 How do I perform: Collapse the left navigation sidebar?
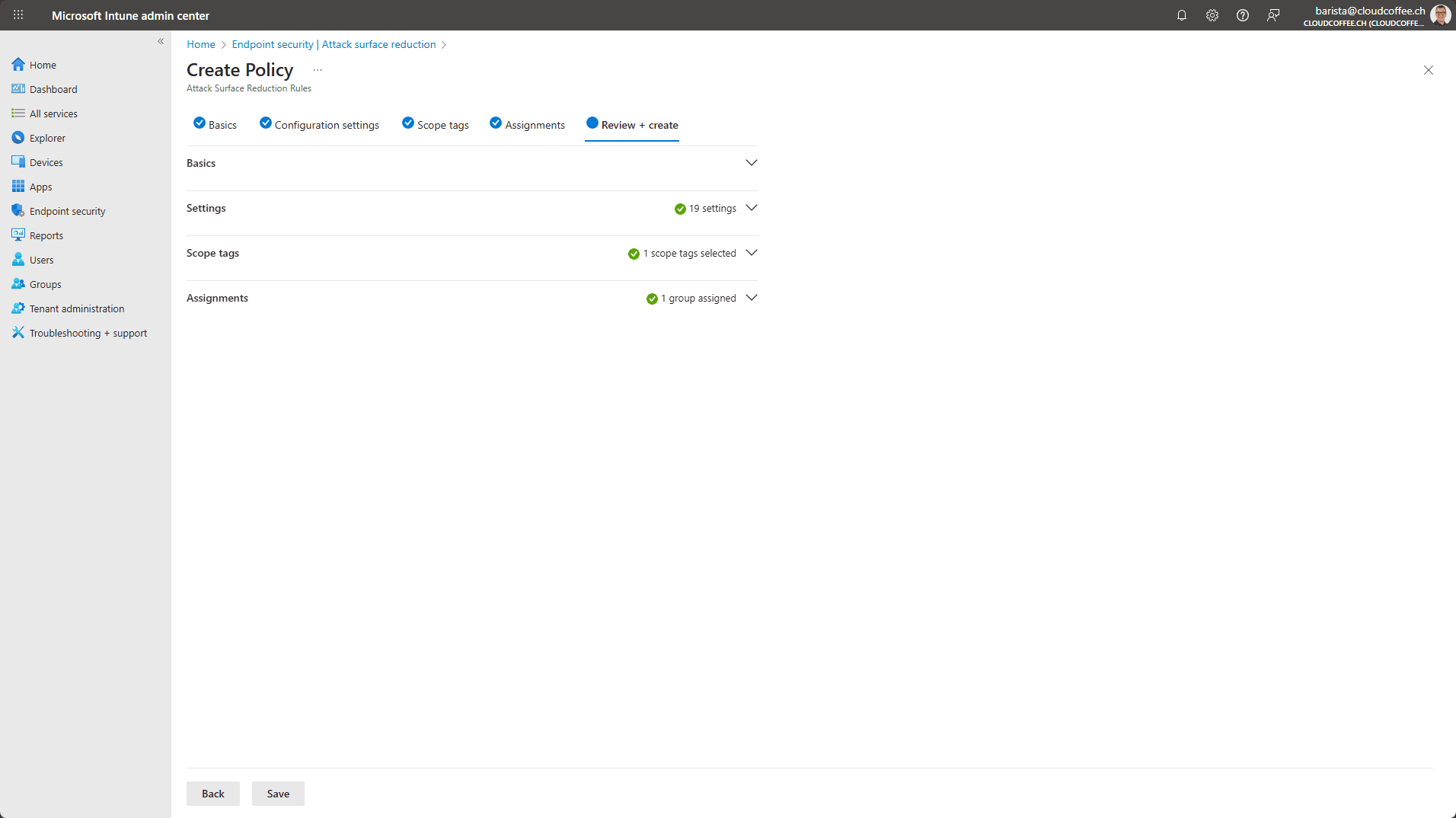[x=161, y=41]
